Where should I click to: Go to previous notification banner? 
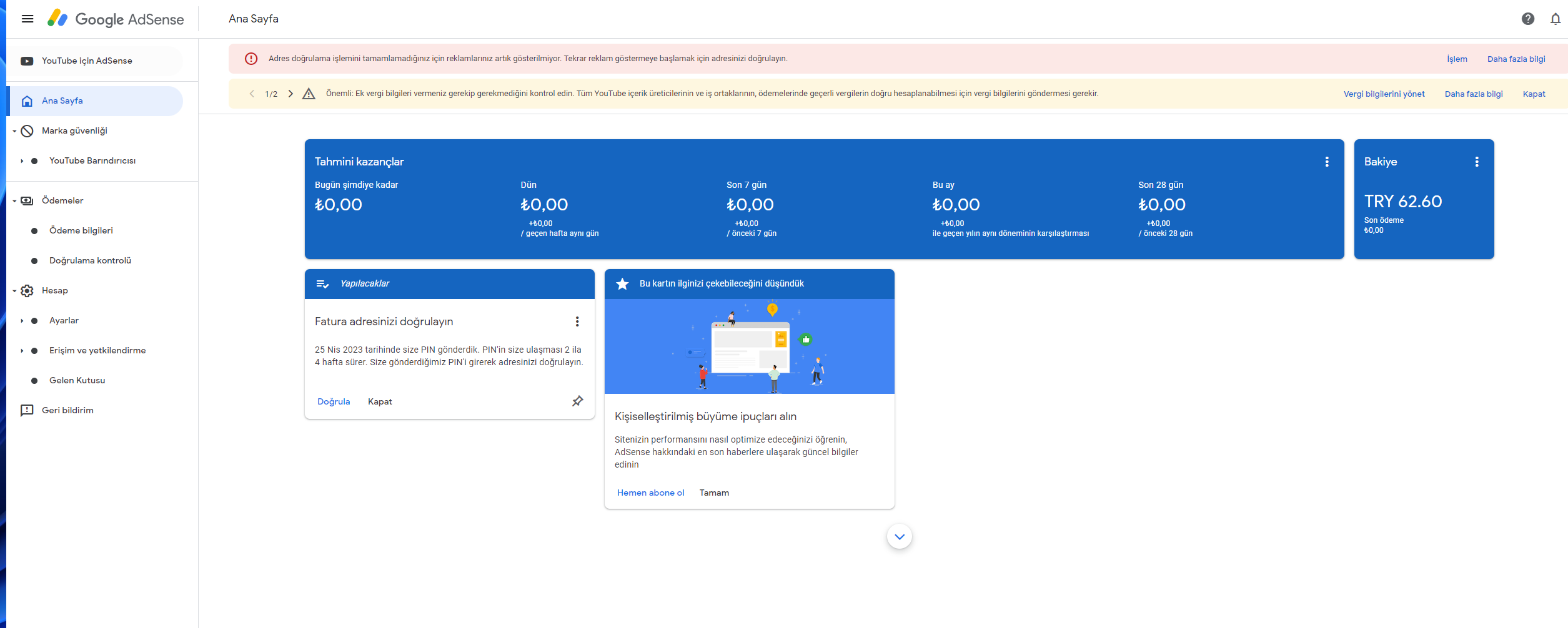[252, 94]
